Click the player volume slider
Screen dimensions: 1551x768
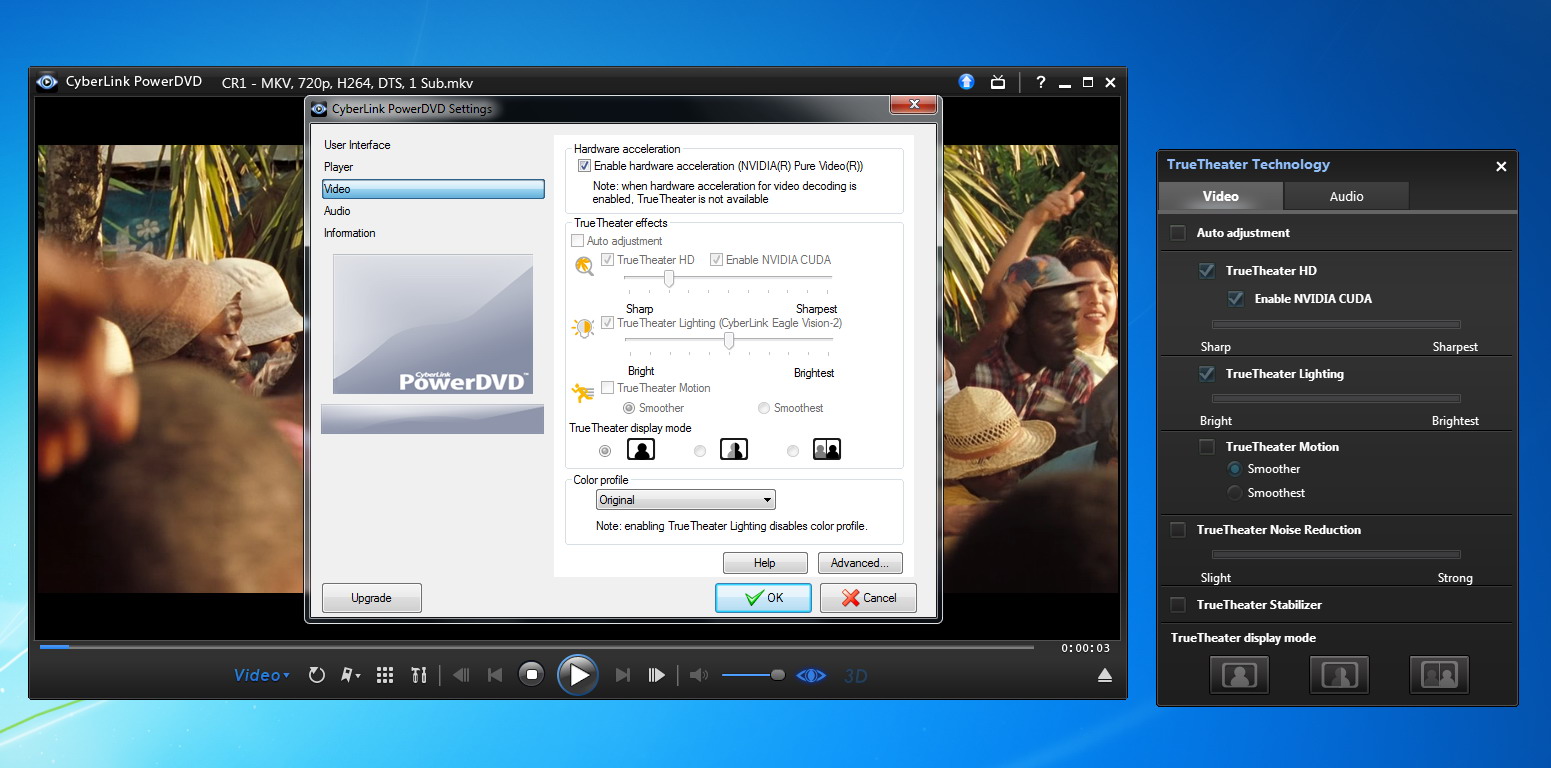click(x=753, y=675)
